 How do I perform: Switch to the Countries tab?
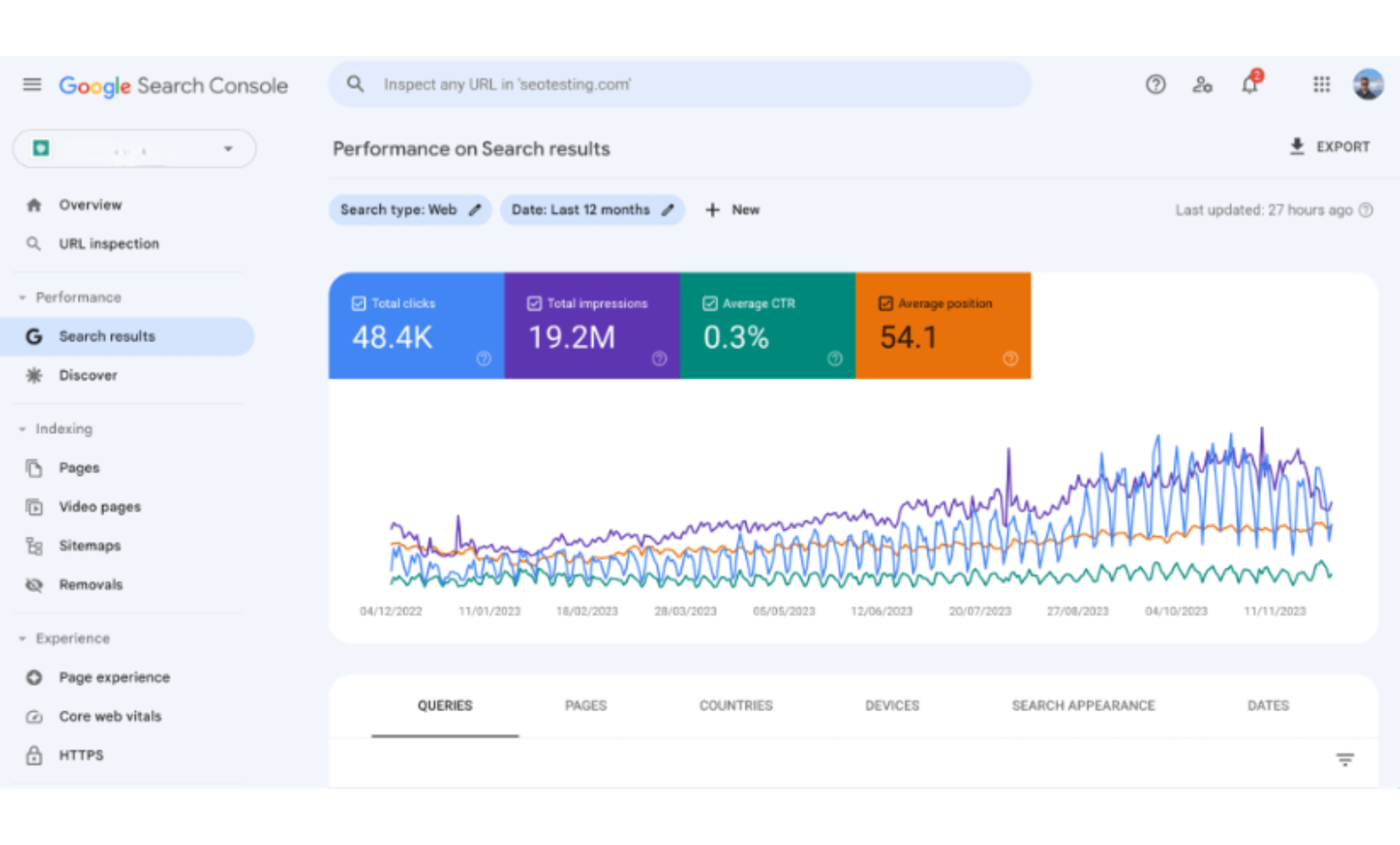pyautogui.click(x=736, y=706)
